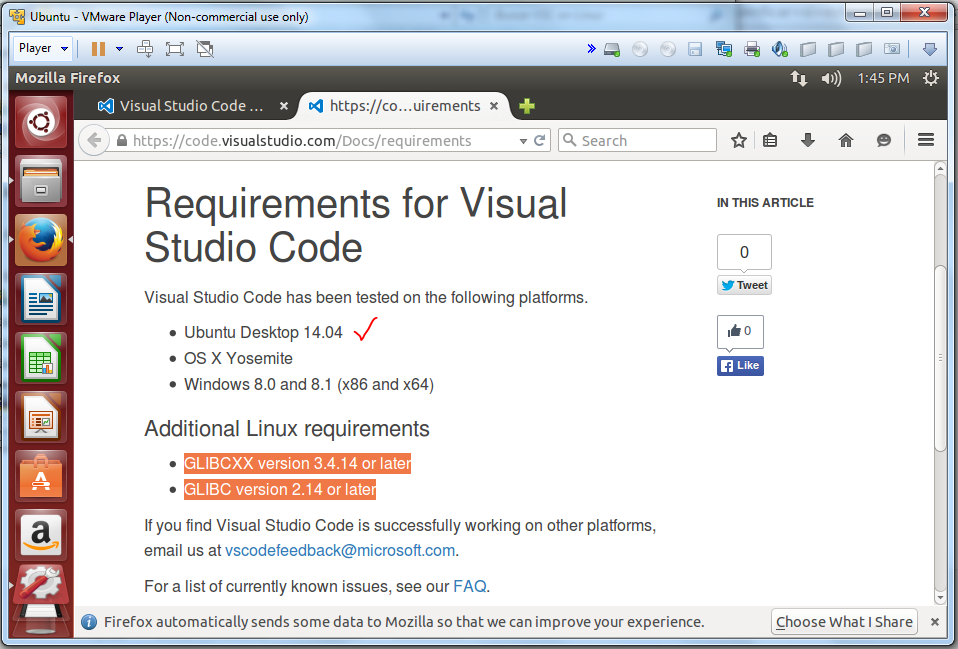Viewport: 958px width, 649px height.
Task: Click the vscodefeedback@microsoft.com email link
Action: pyautogui.click(x=340, y=551)
